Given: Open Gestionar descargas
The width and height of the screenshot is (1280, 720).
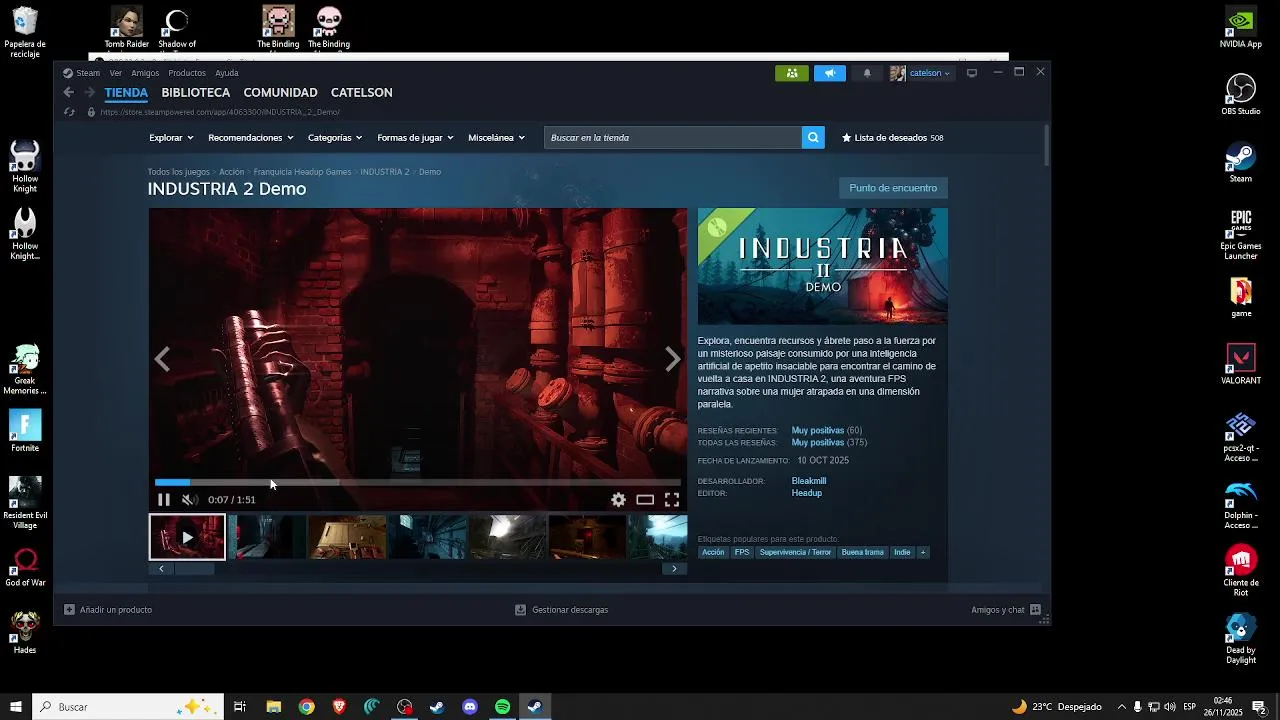Looking at the screenshot, I should (x=561, y=610).
